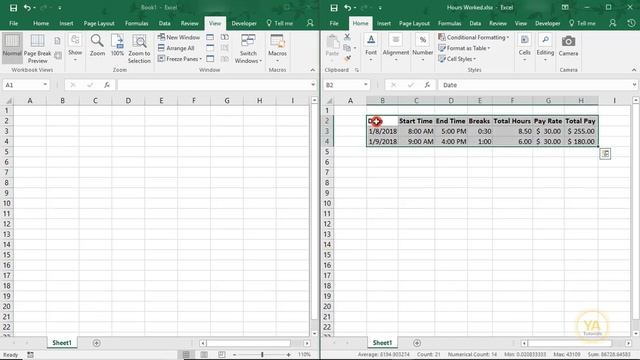Viewport: 640px width, 360px height.
Task: Click the Format Painter brush icon
Action: 347,59
